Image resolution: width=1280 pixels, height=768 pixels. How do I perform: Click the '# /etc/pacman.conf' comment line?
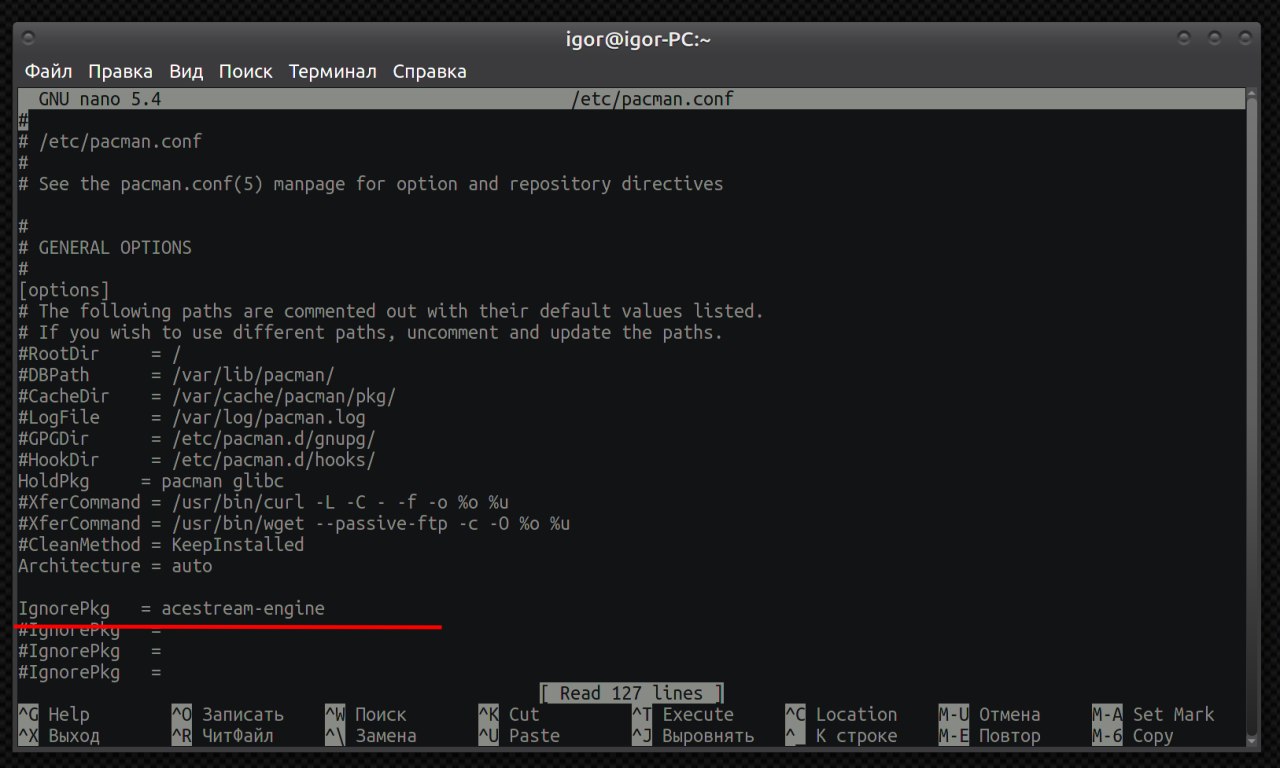(110, 142)
